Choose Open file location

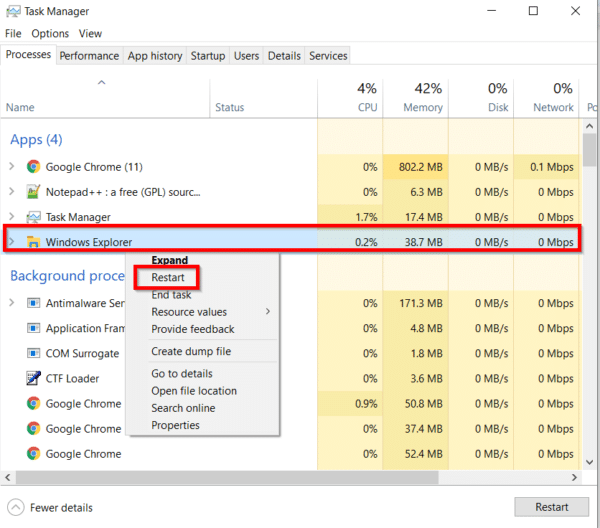pyautogui.click(x=194, y=391)
